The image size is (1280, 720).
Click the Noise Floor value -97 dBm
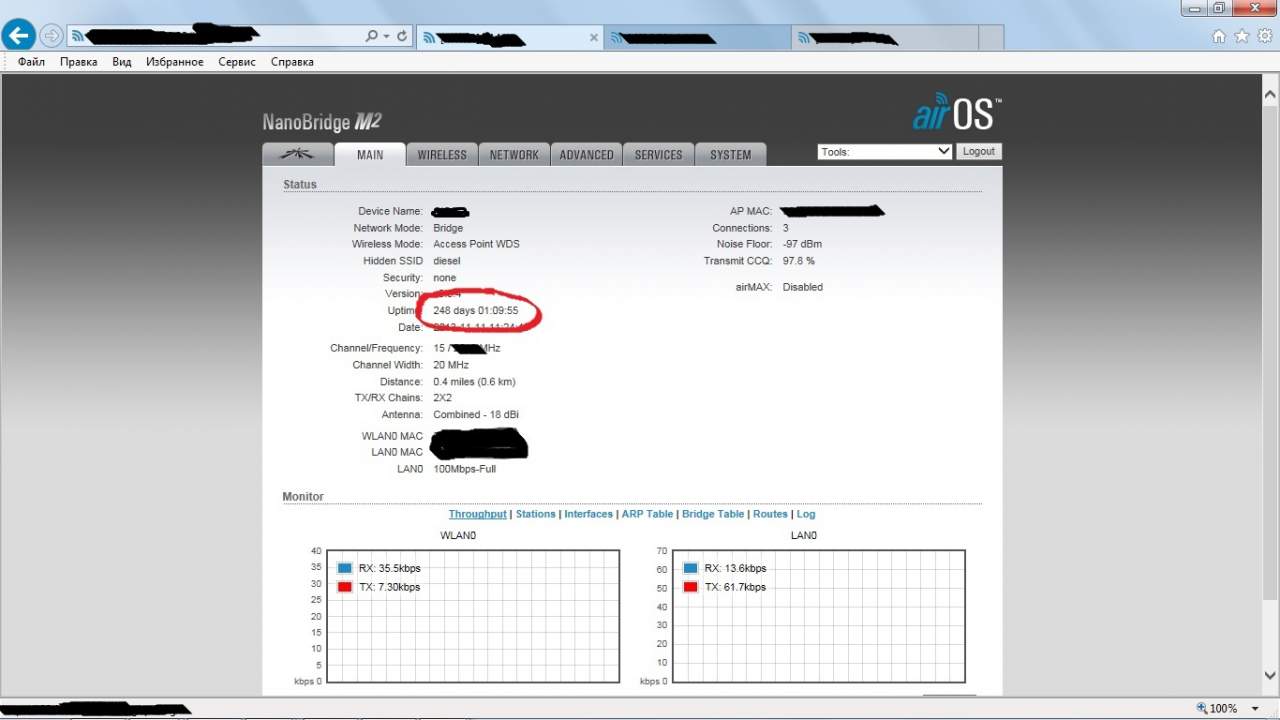click(x=802, y=244)
